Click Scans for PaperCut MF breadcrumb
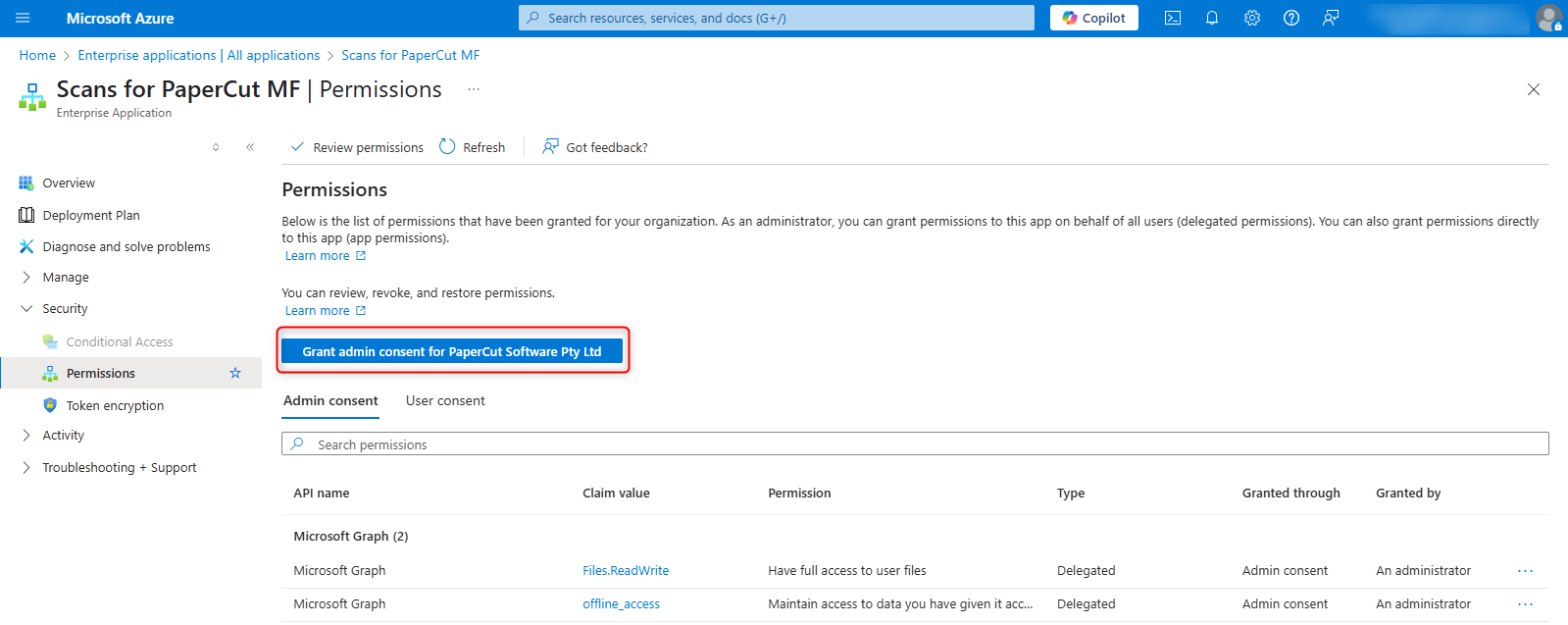1568x625 pixels. tap(411, 56)
